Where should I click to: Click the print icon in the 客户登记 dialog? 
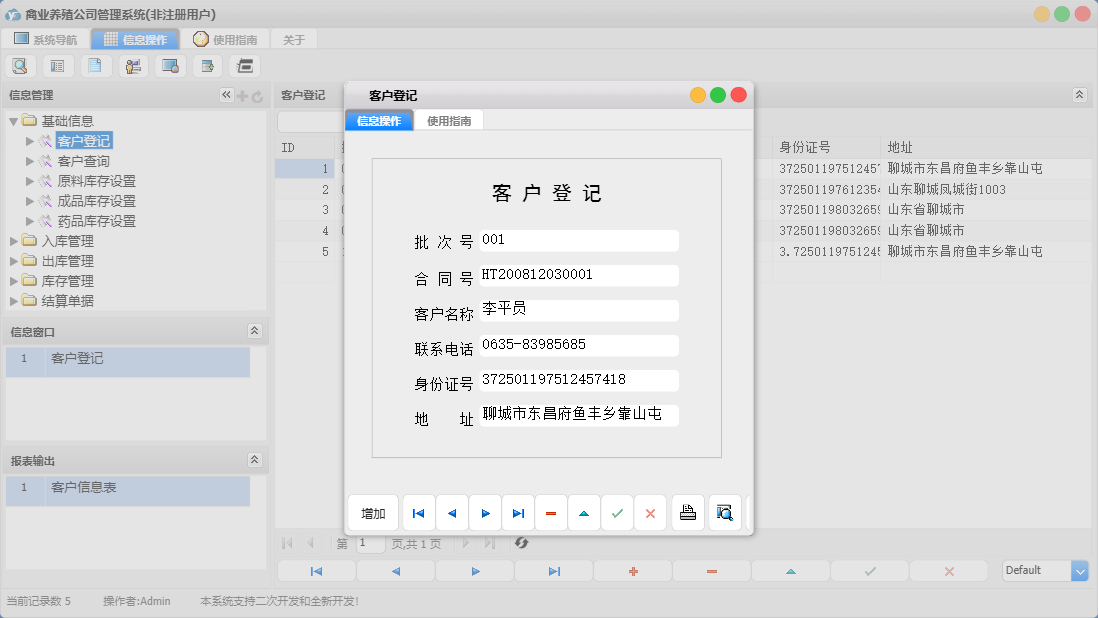coord(687,512)
